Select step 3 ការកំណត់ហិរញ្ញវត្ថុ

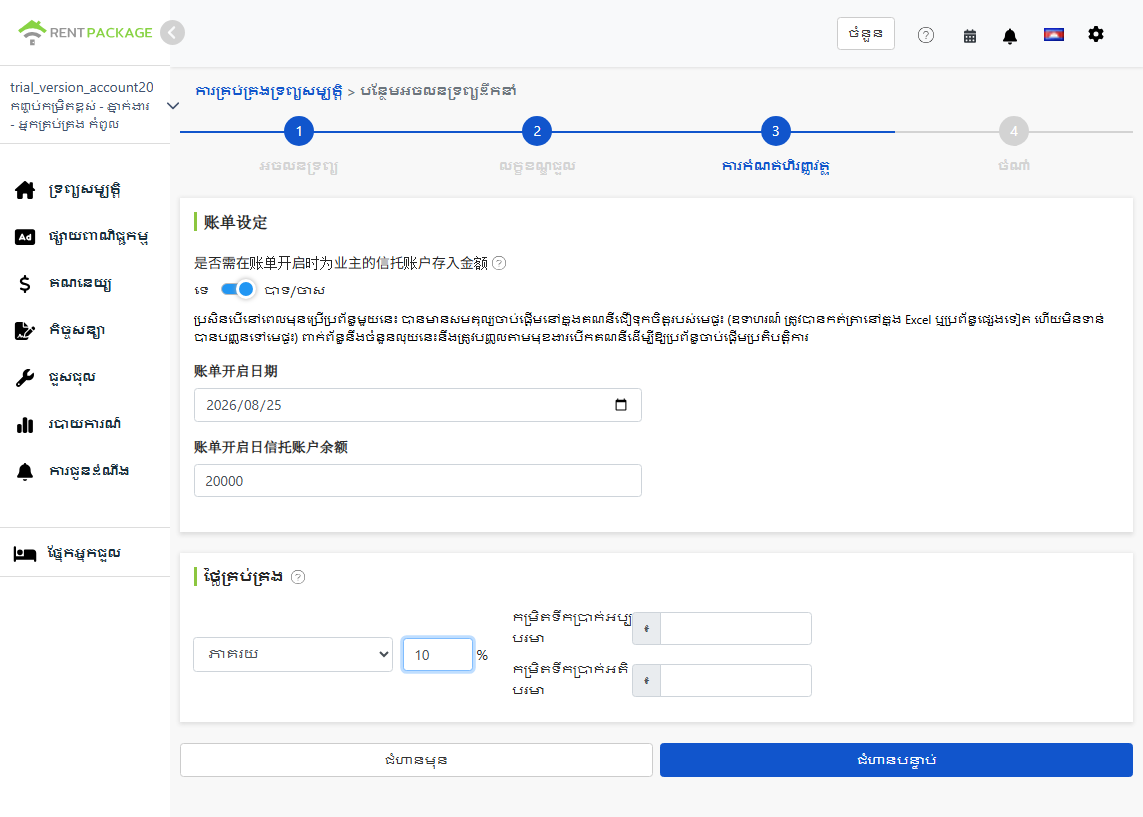pyautogui.click(x=776, y=131)
